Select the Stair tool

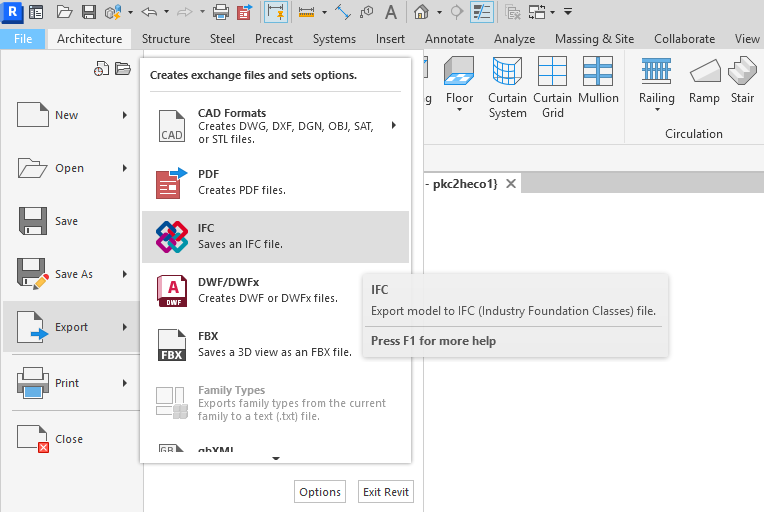[742, 81]
